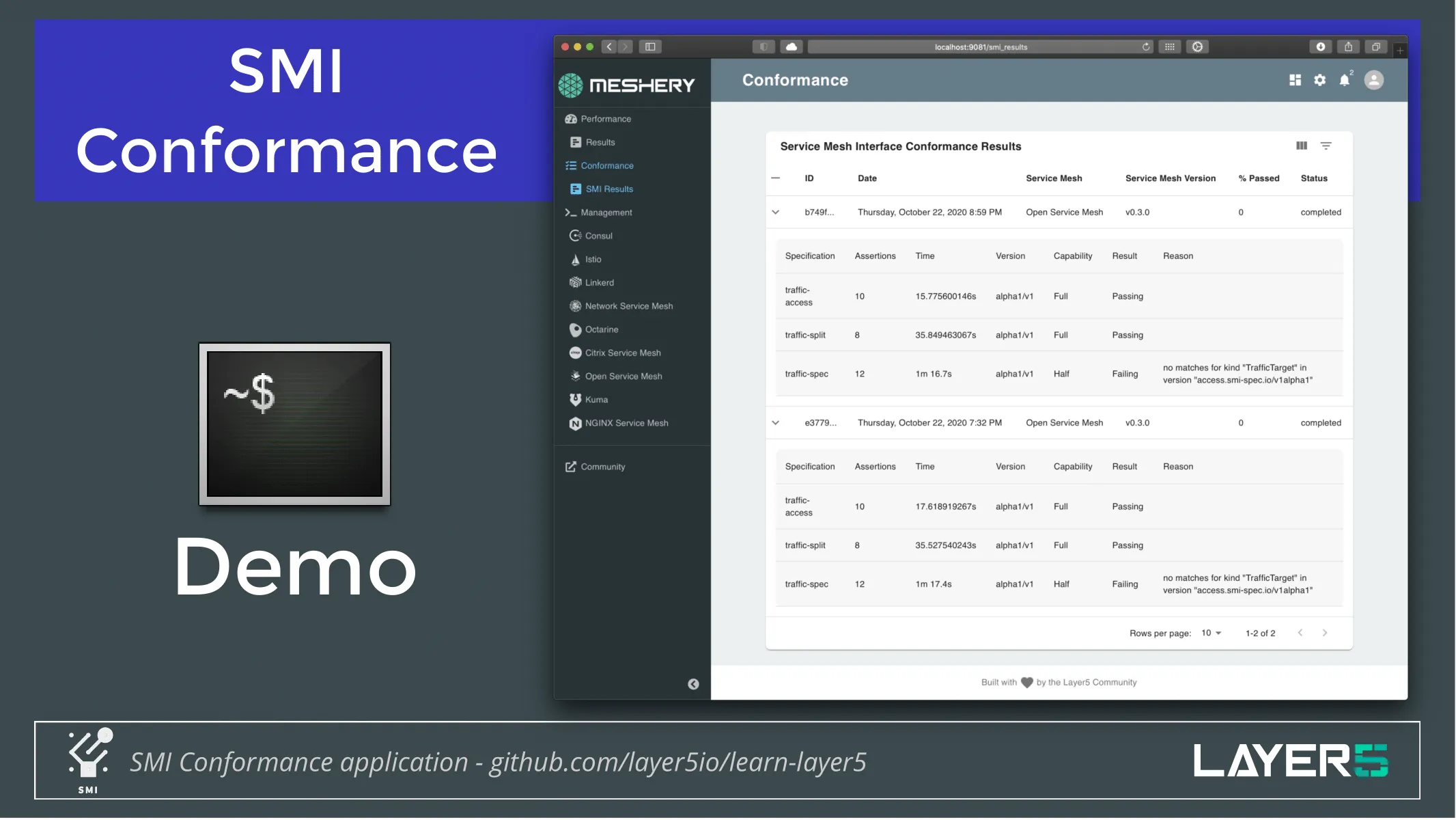This screenshot has width=1456, height=820.
Task: Collapse the b749f result row
Action: click(775, 213)
